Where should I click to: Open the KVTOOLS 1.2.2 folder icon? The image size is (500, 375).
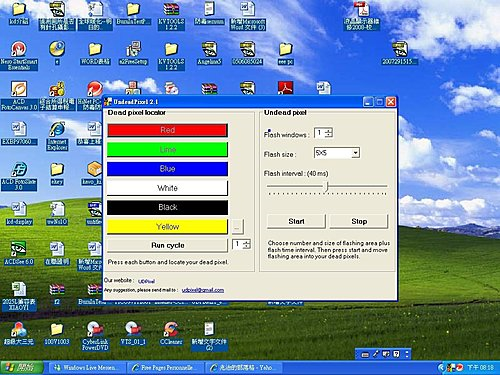tap(171, 56)
